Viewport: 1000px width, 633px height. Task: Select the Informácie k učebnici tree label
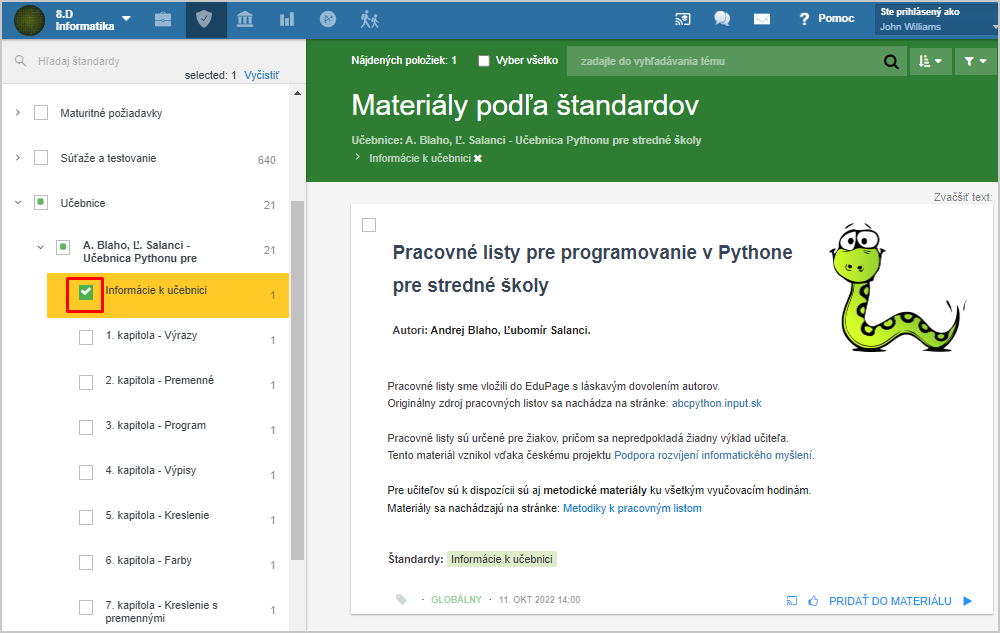pos(156,290)
